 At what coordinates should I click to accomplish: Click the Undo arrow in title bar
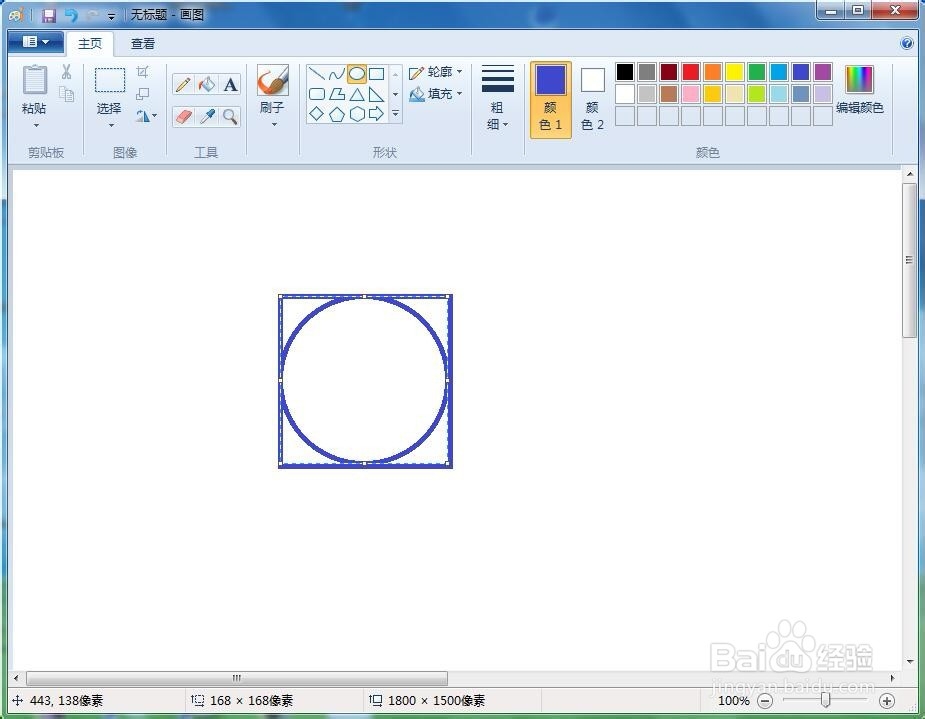[x=71, y=15]
